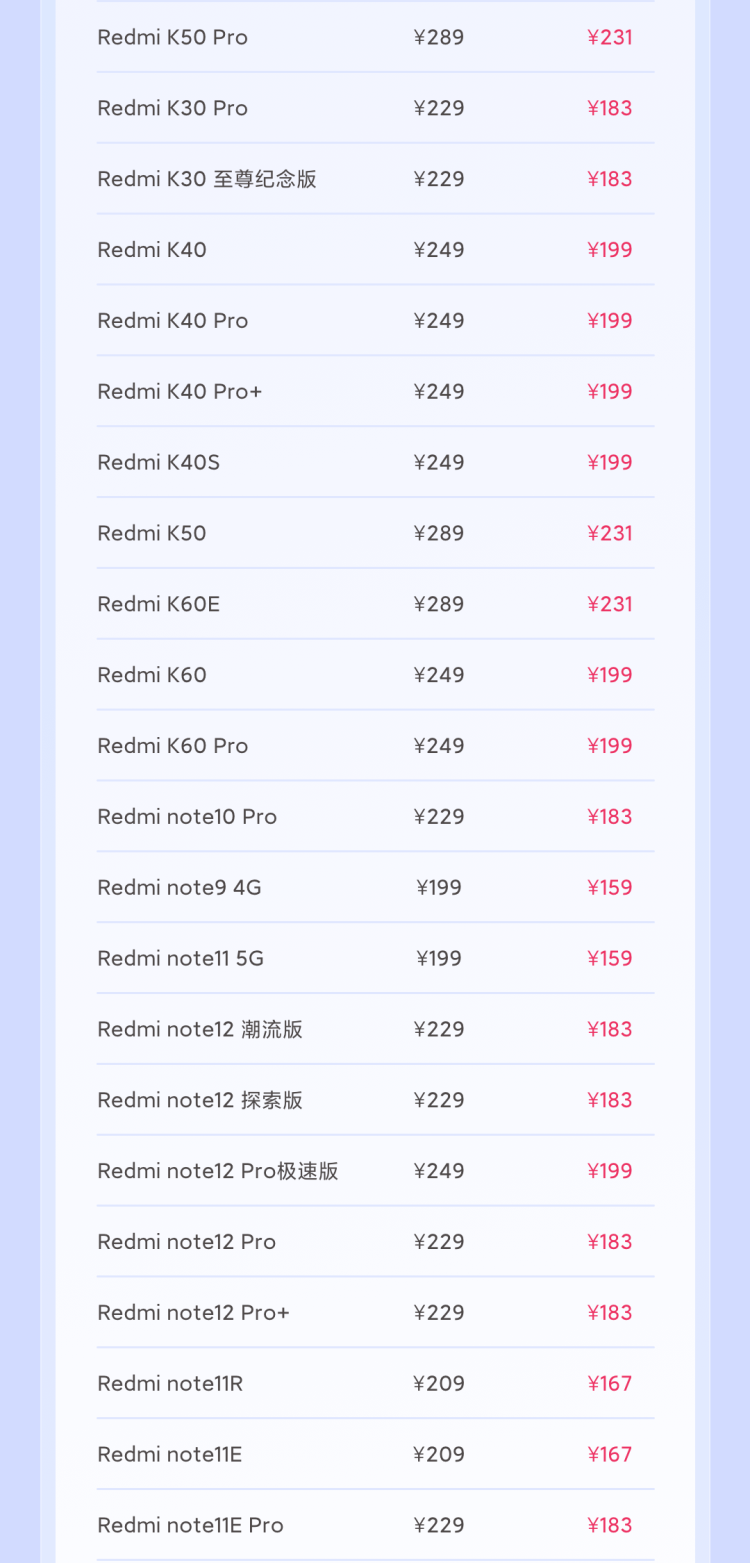
Task: Tap the red ¥231 price for Redmi K60E
Action: pyautogui.click(x=610, y=604)
